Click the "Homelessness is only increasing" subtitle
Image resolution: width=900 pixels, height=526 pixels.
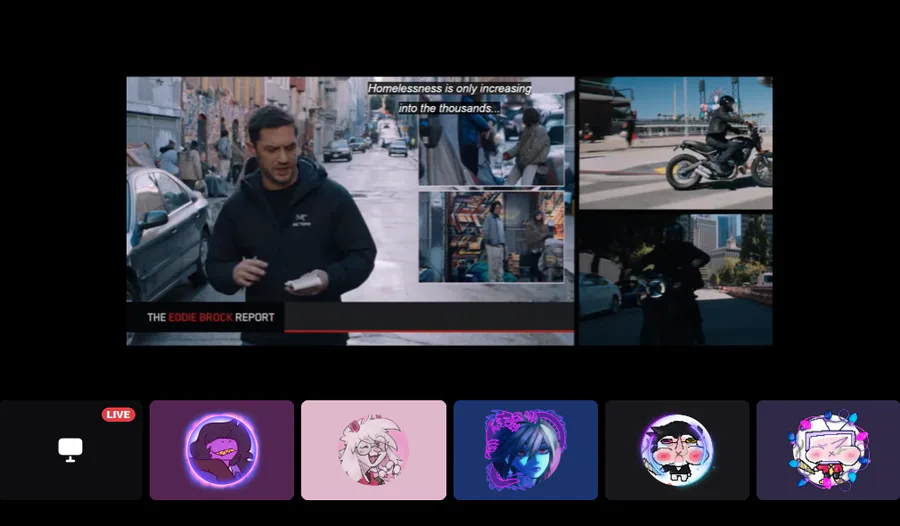[449, 88]
